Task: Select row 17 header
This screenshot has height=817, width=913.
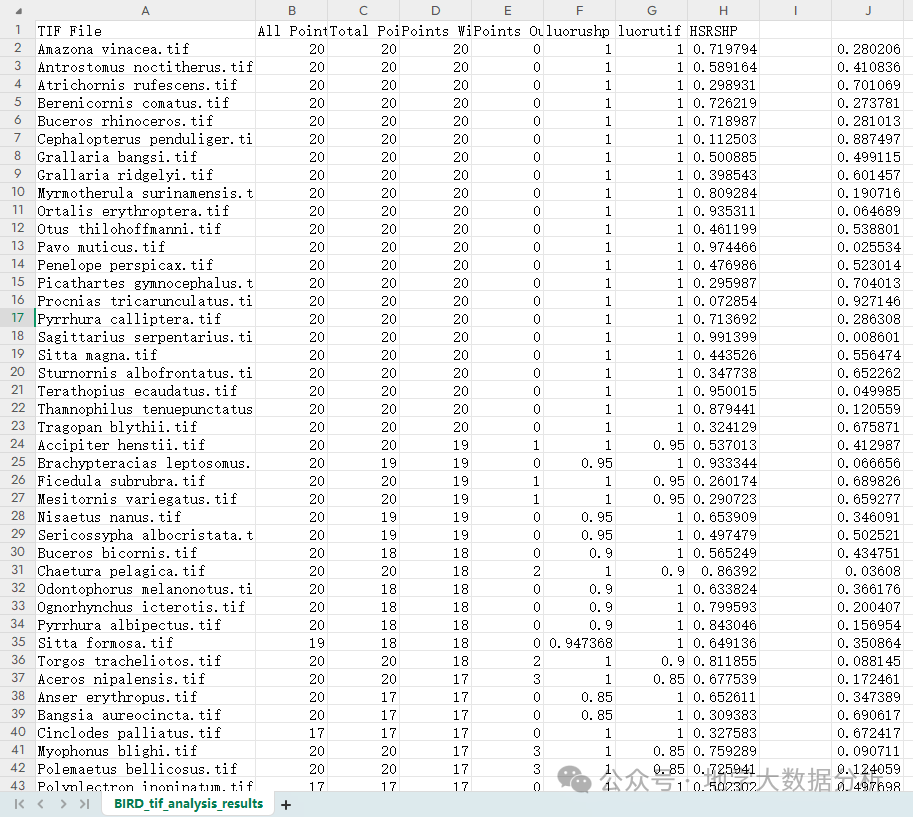Action: (17, 319)
